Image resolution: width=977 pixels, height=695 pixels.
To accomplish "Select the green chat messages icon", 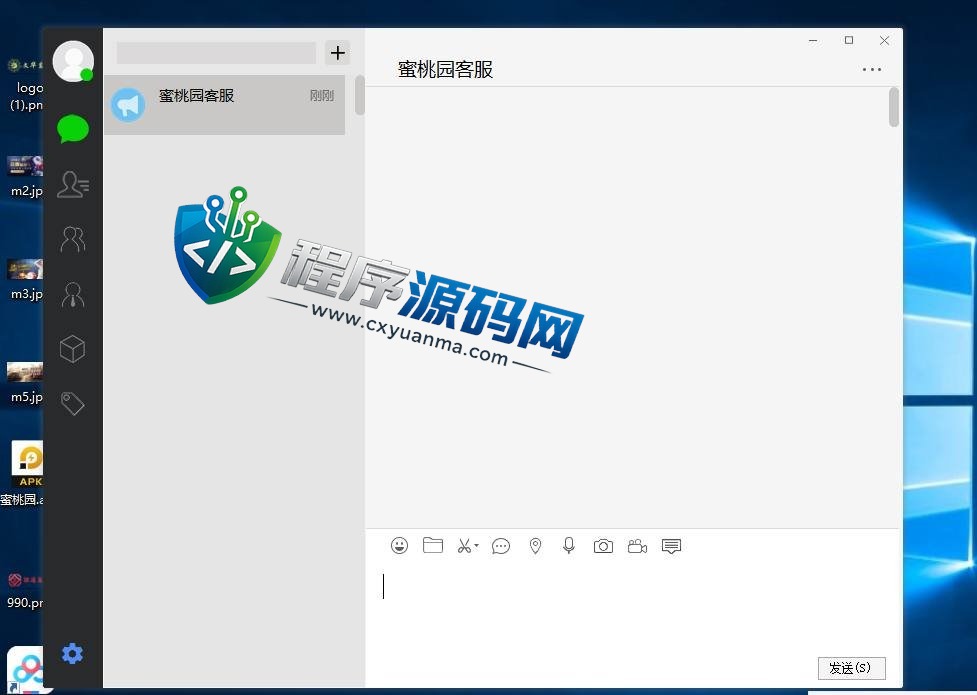I will (x=73, y=129).
